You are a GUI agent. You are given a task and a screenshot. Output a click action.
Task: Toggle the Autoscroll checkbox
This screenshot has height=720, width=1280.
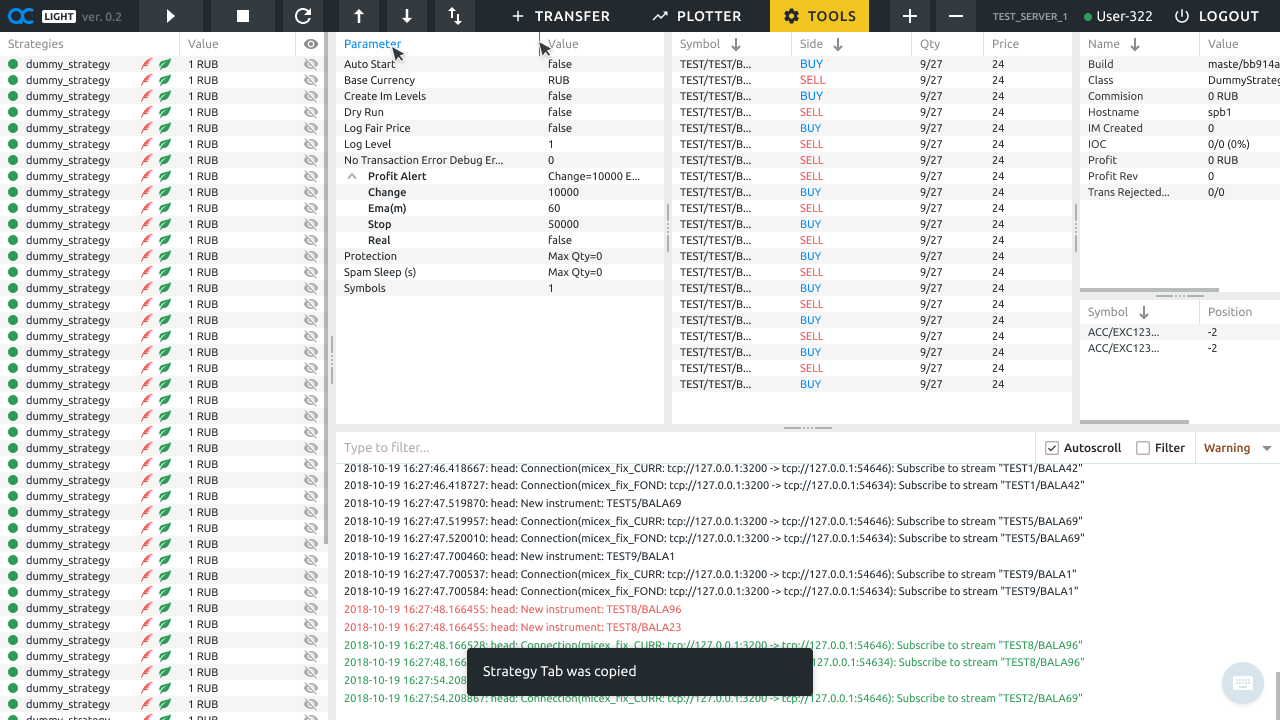click(1051, 448)
